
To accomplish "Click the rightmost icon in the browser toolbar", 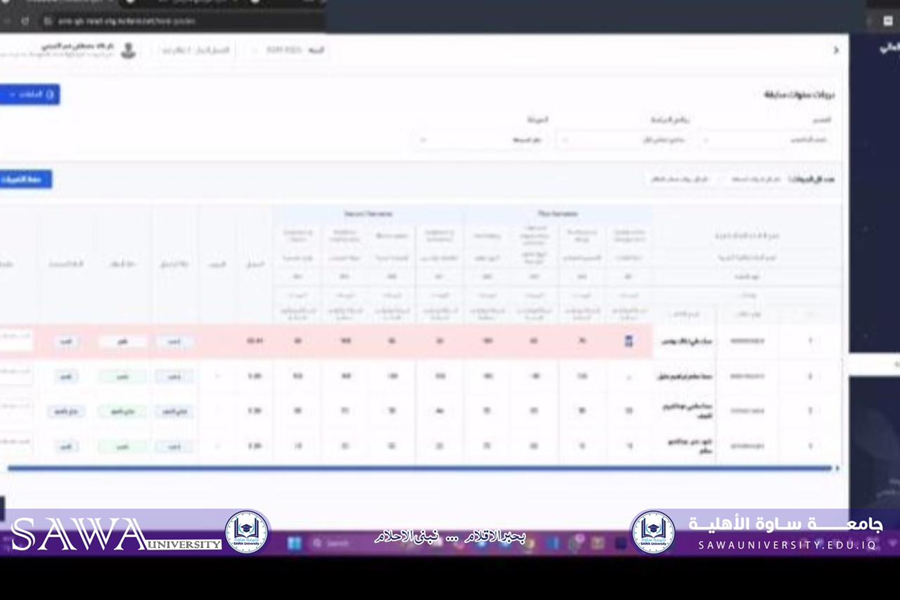I will tap(887, 20).
